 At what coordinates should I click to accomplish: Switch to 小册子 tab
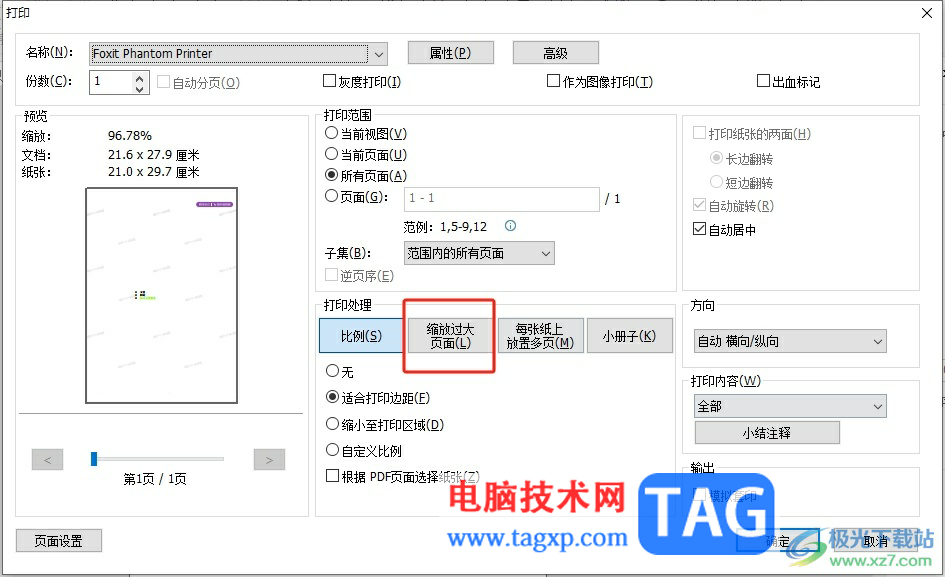(630, 336)
